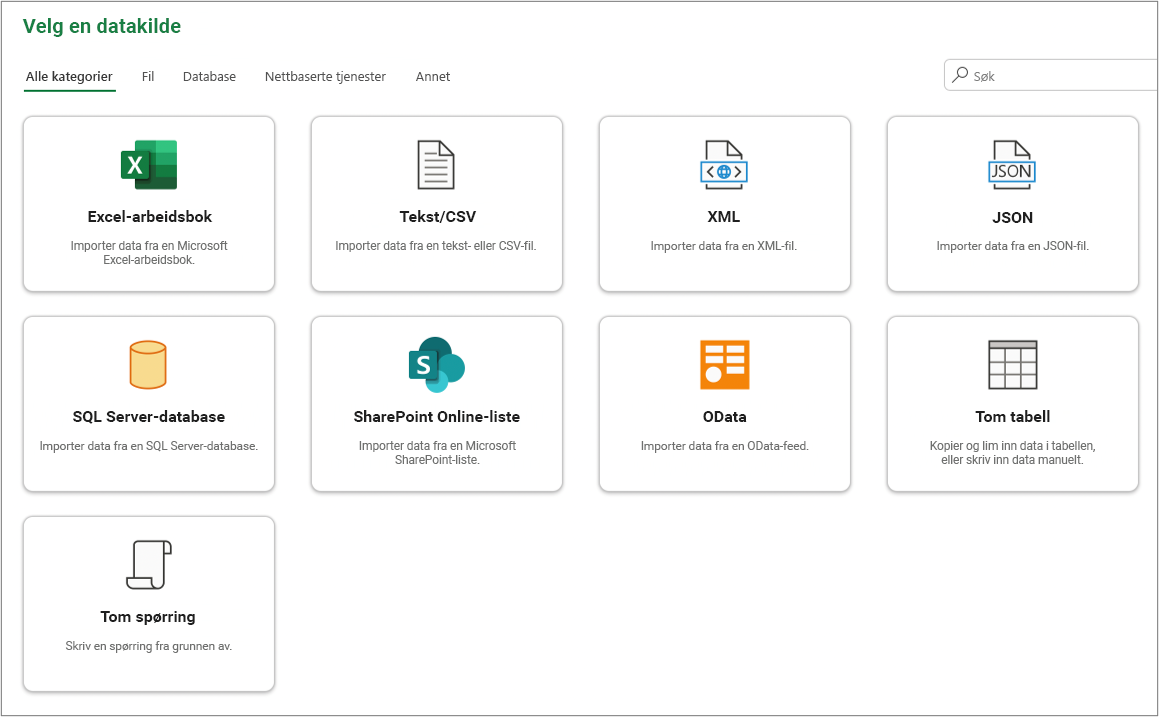Click the Tom spørring scroll icon
This screenshot has width=1159, height=717.
(149, 565)
